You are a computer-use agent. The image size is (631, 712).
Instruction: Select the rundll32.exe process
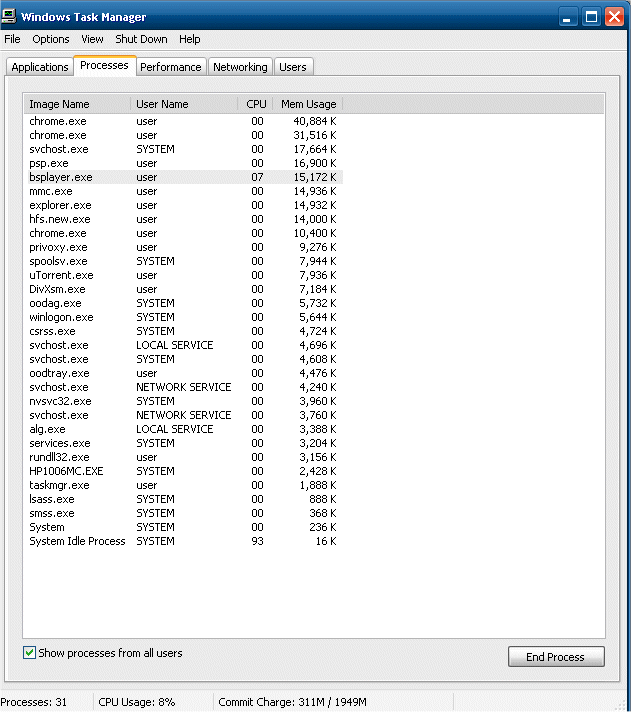coord(183,457)
